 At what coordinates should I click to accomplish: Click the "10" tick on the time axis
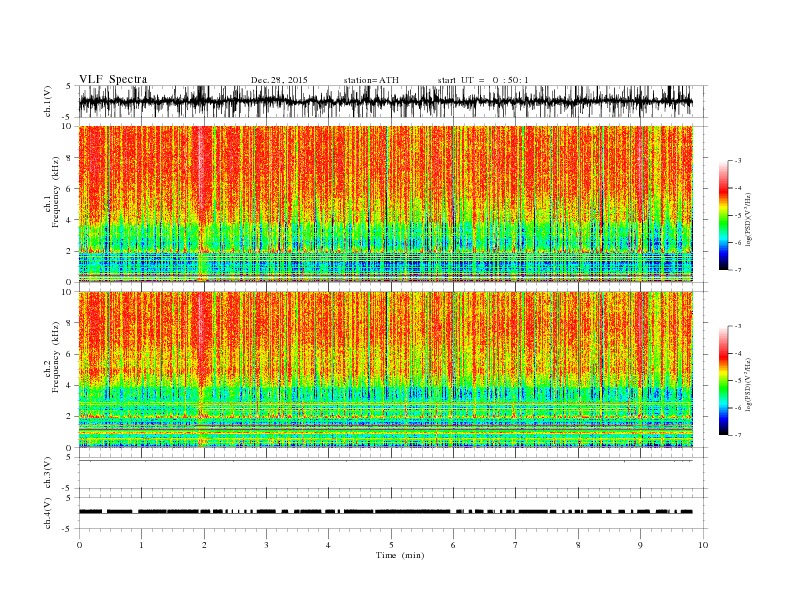point(703,545)
